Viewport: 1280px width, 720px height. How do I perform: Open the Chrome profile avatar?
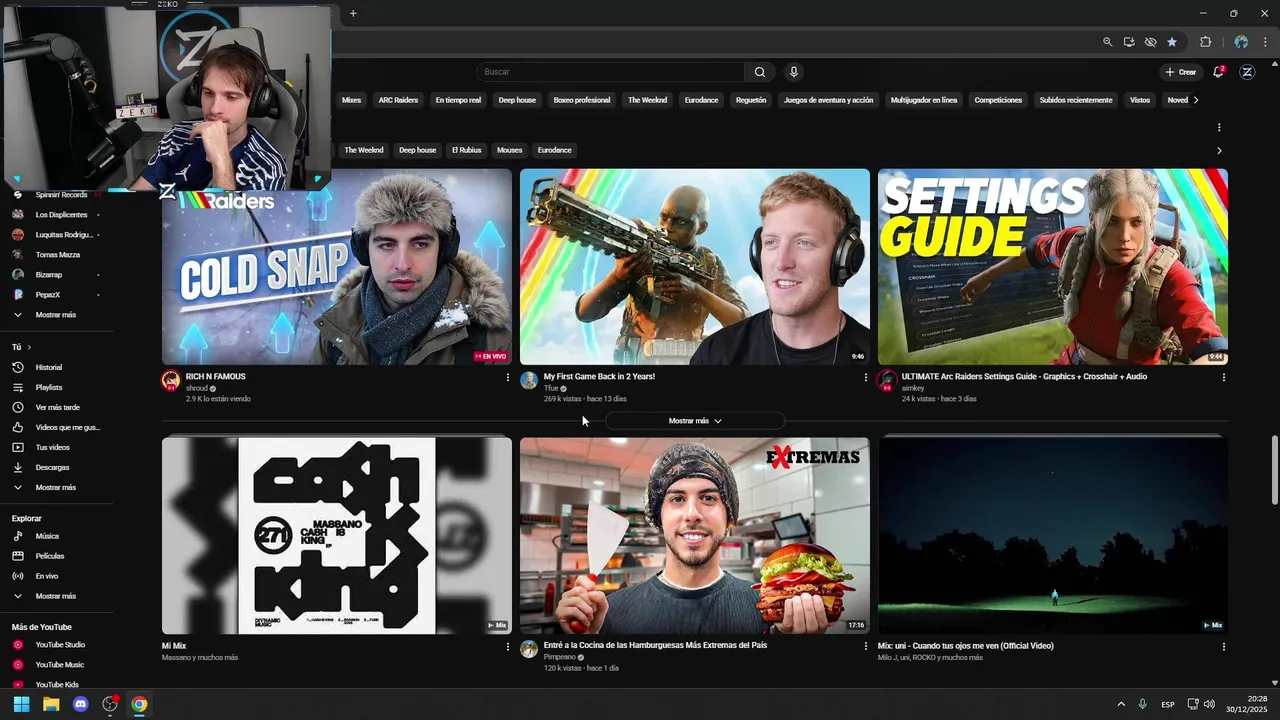[1241, 42]
